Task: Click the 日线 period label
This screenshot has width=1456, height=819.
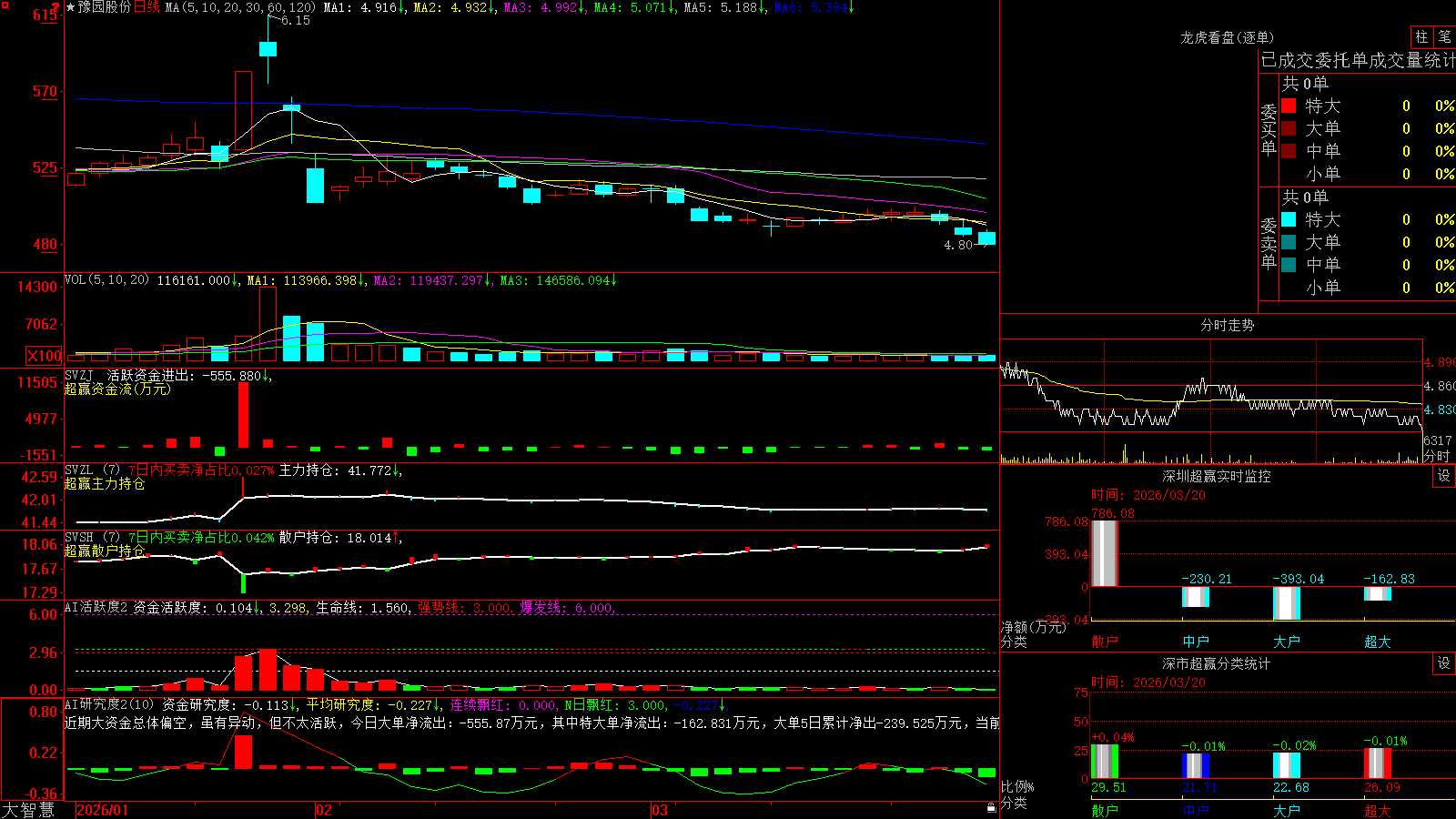Action: [147, 7]
